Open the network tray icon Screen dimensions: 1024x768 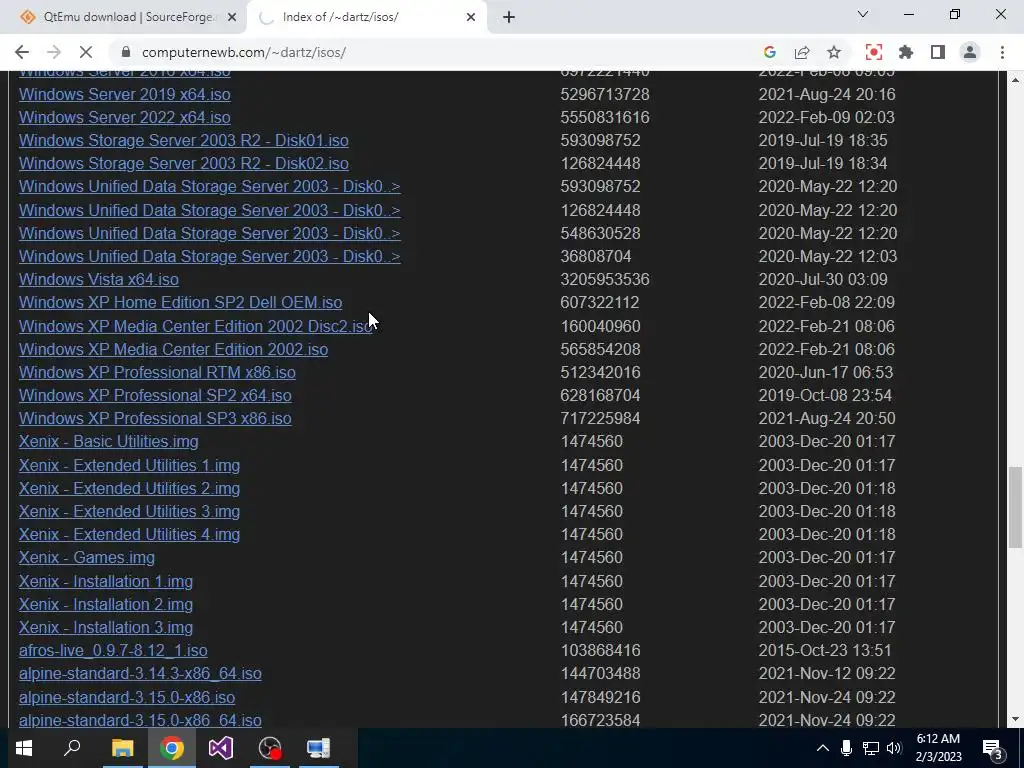870,748
